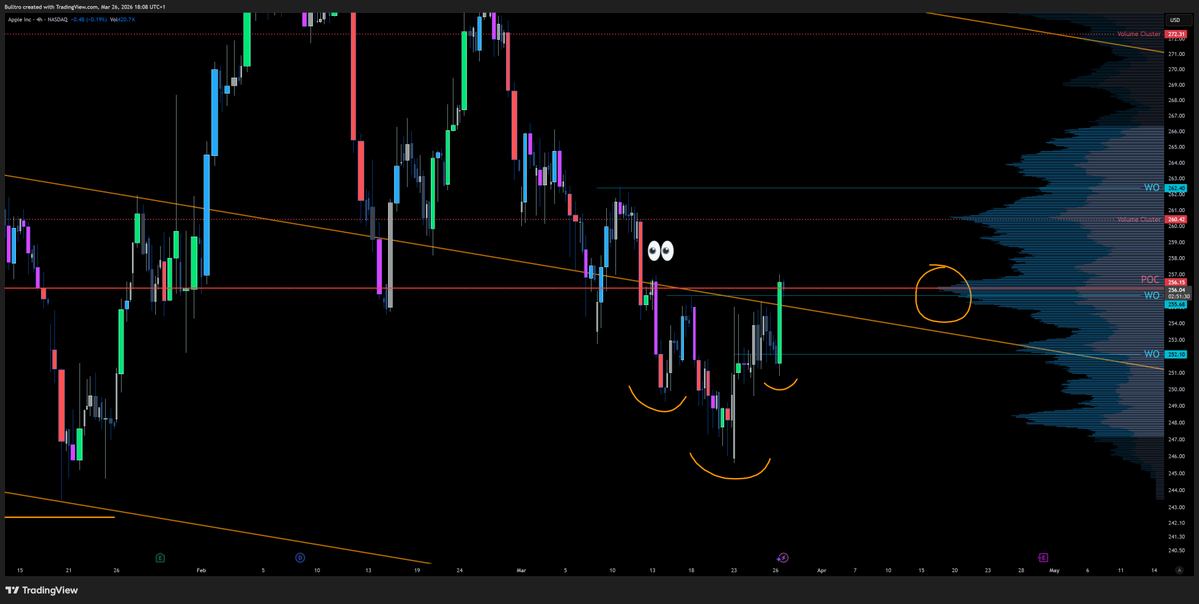Click the 262.40 WO price label
The width and height of the screenshot is (1199, 604).
[x=1175, y=187]
